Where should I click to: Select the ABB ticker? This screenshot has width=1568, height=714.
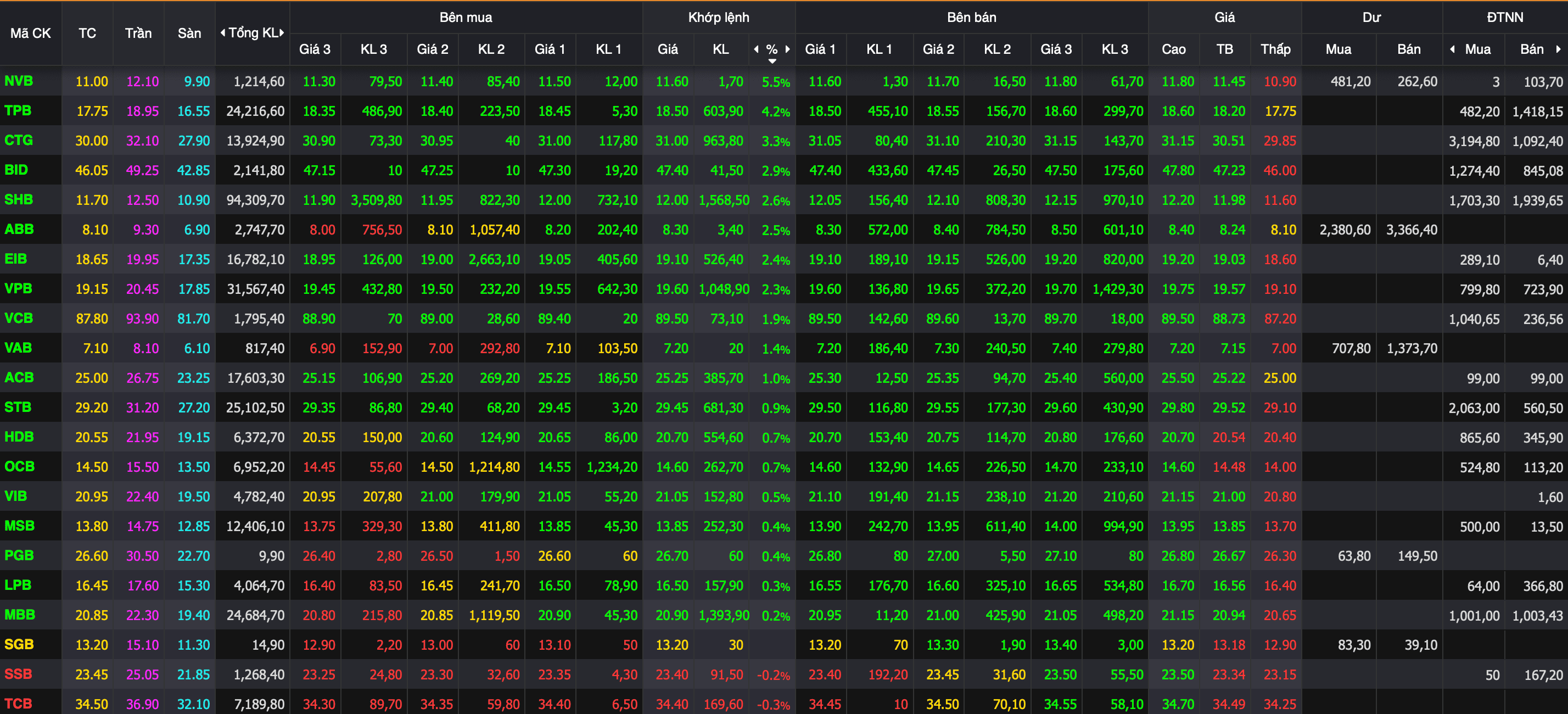(19, 230)
